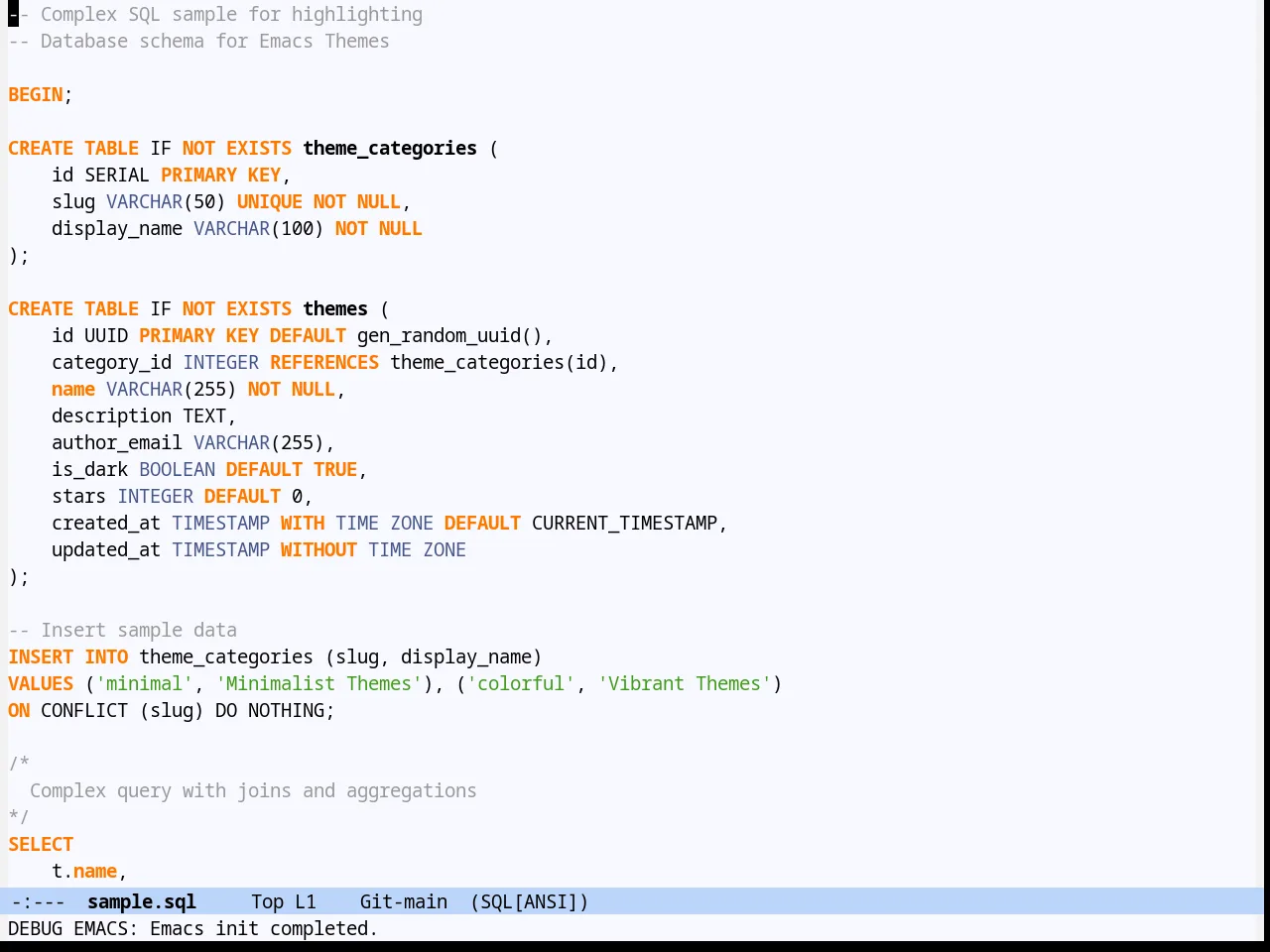Viewport: 1270px width, 952px height.
Task: Click the 'stars' column name
Action: click(x=79, y=496)
